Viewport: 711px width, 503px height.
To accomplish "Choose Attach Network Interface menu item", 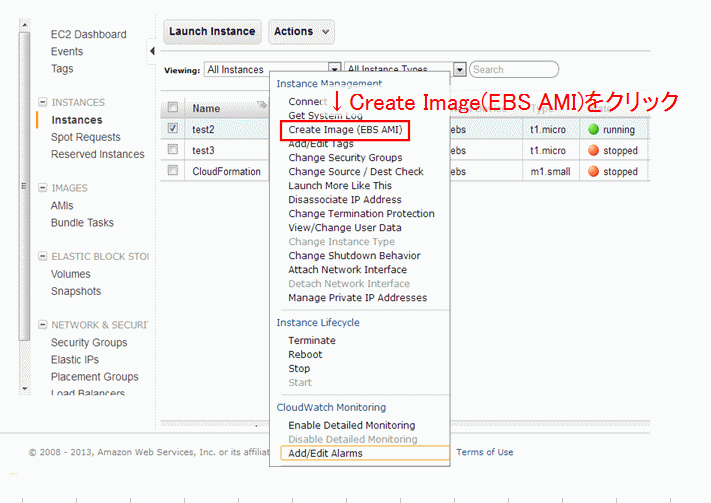I will click(348, 270).
